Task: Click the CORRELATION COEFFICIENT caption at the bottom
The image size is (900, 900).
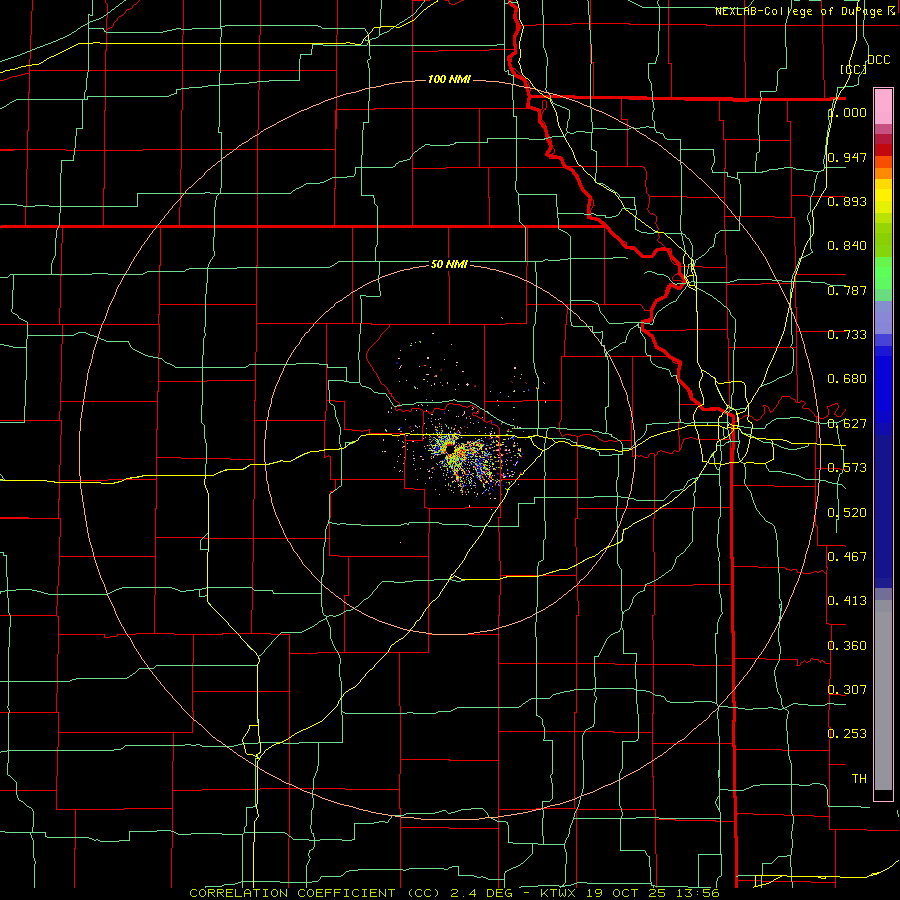Action: (454, 893)
